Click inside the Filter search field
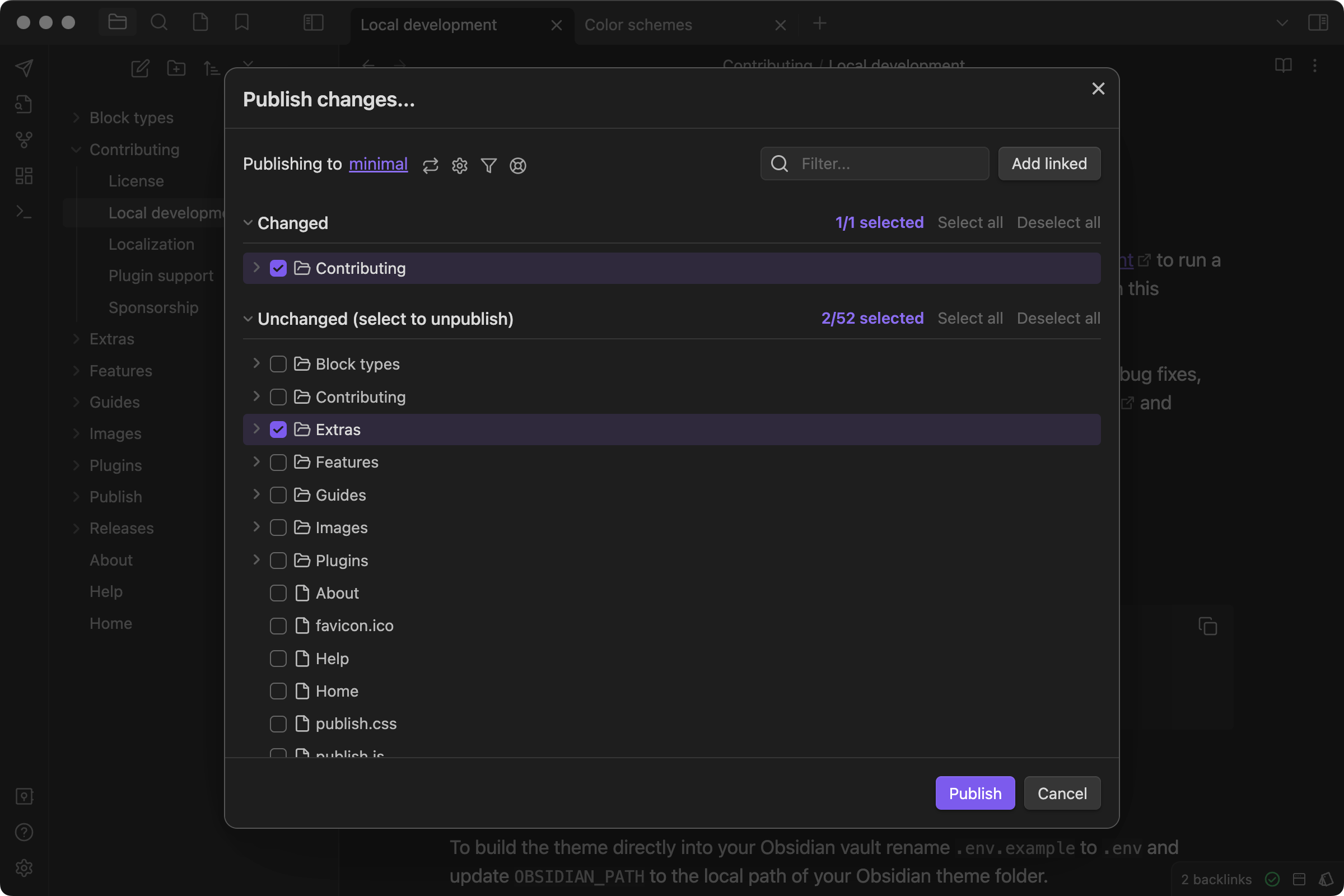Viewport: 1344px width, 896px height. [x=874, y=164]
